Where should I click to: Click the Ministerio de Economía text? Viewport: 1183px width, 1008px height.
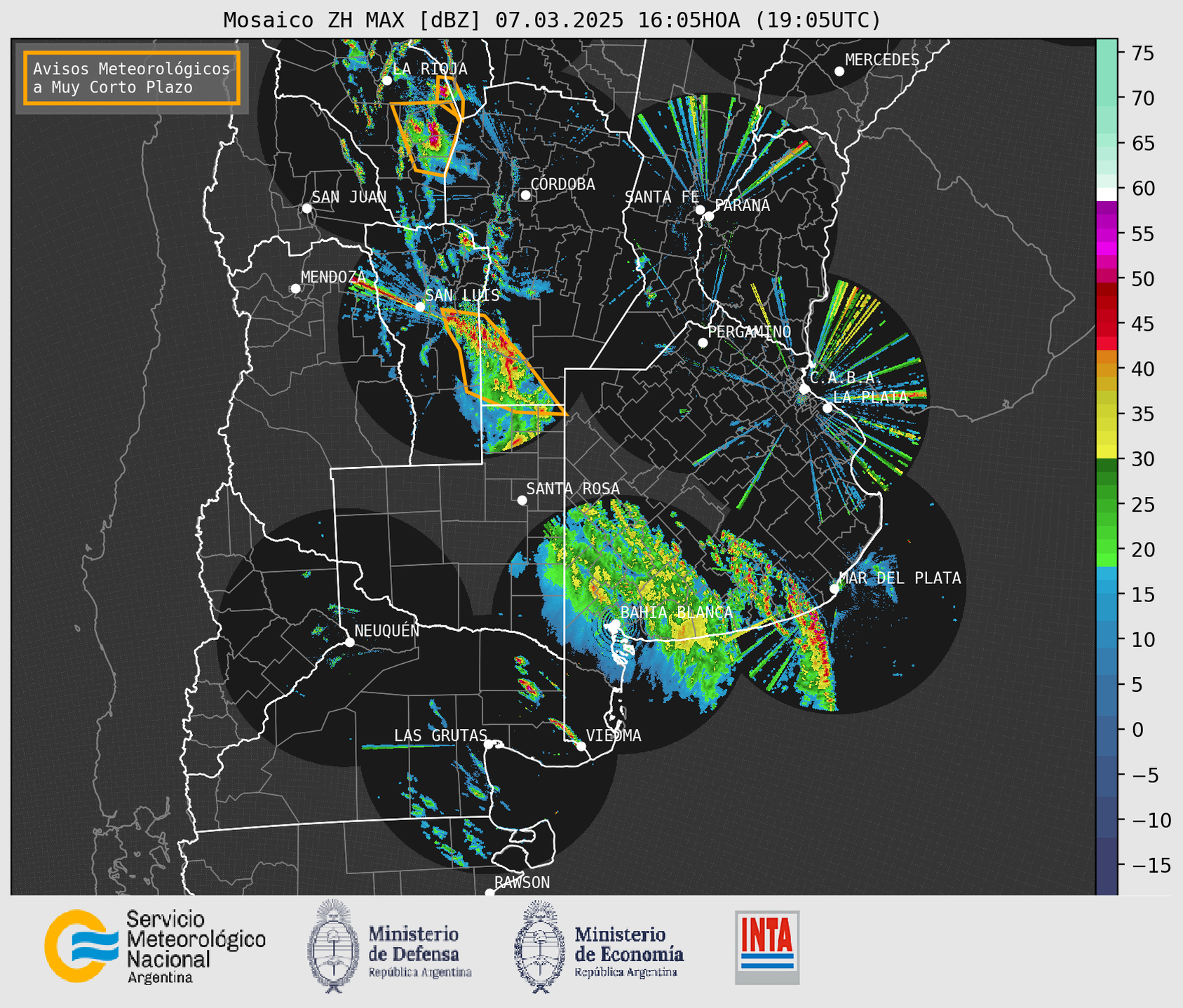point(629,951)
